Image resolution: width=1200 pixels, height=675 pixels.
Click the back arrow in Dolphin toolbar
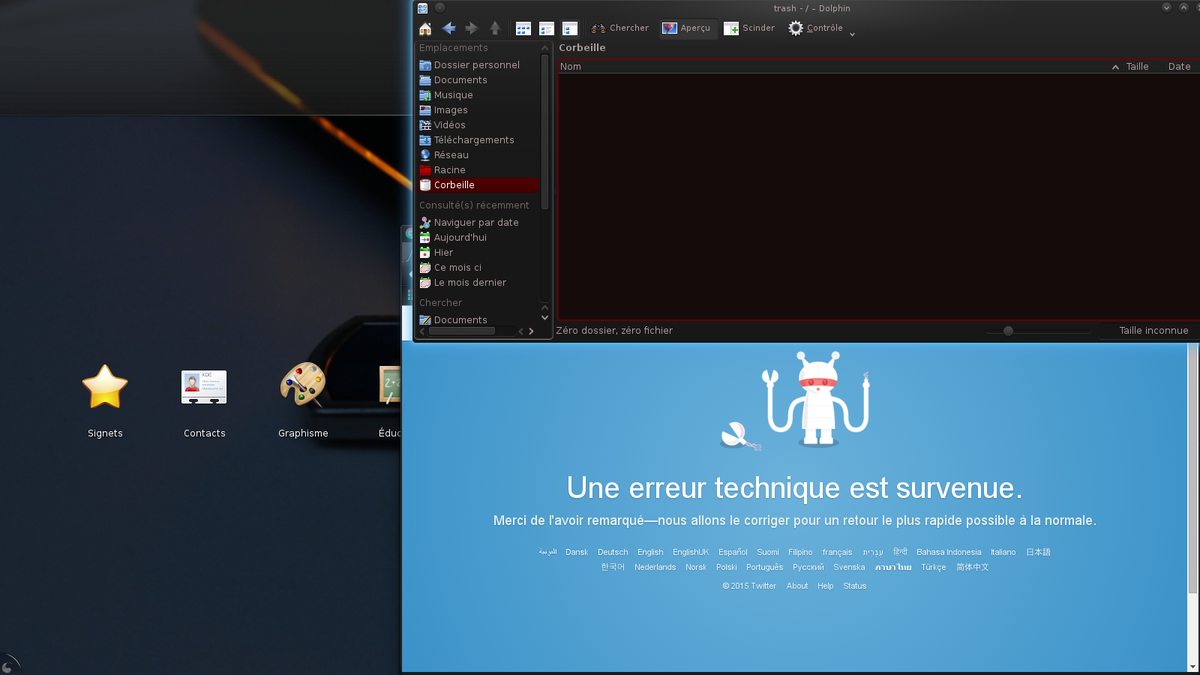pos(449,28)
